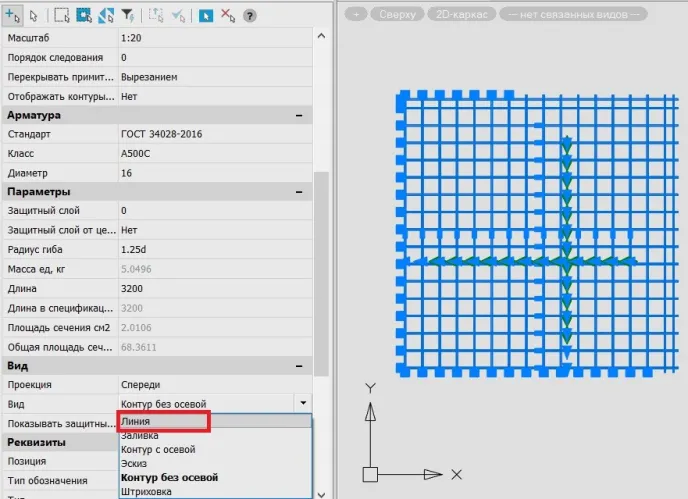Click the quick filter funnel icon
The image size is (688, 499).
click(127, 15)
